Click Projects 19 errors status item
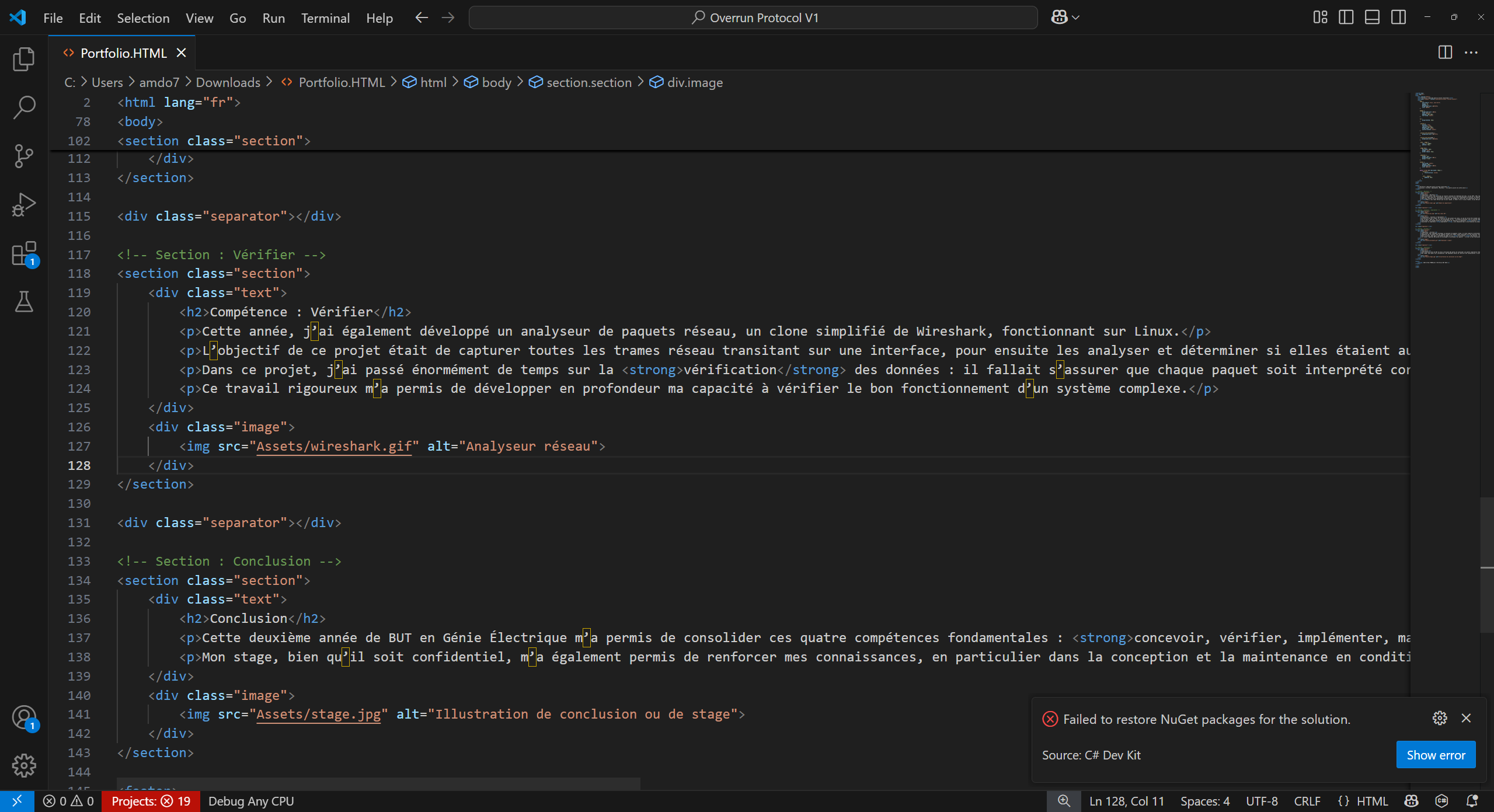 tap(151, 801)
